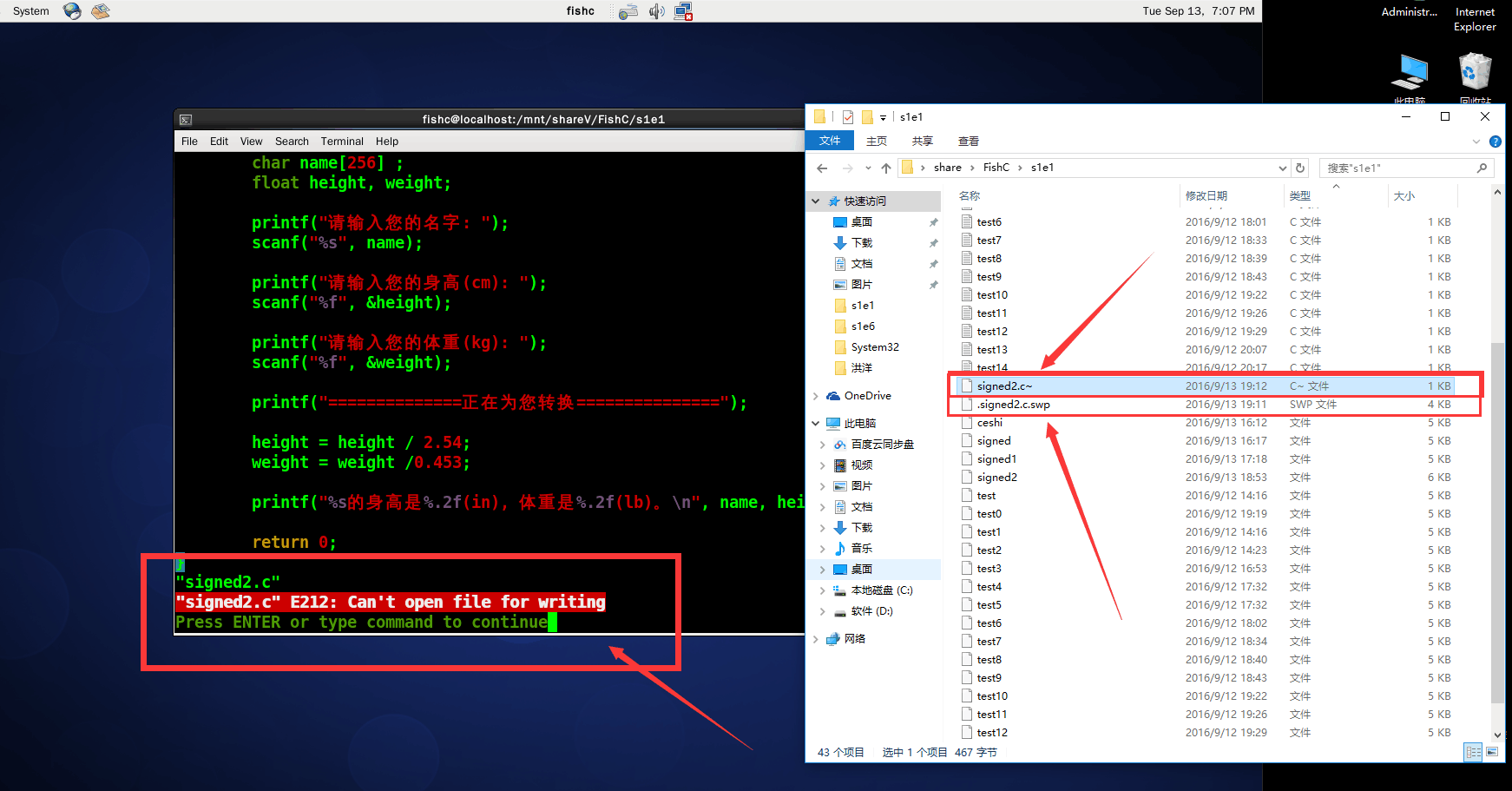The image size is (1512, 791).
Task: Switch to the 查看 ribbon tab
Action: click(968, 141)
